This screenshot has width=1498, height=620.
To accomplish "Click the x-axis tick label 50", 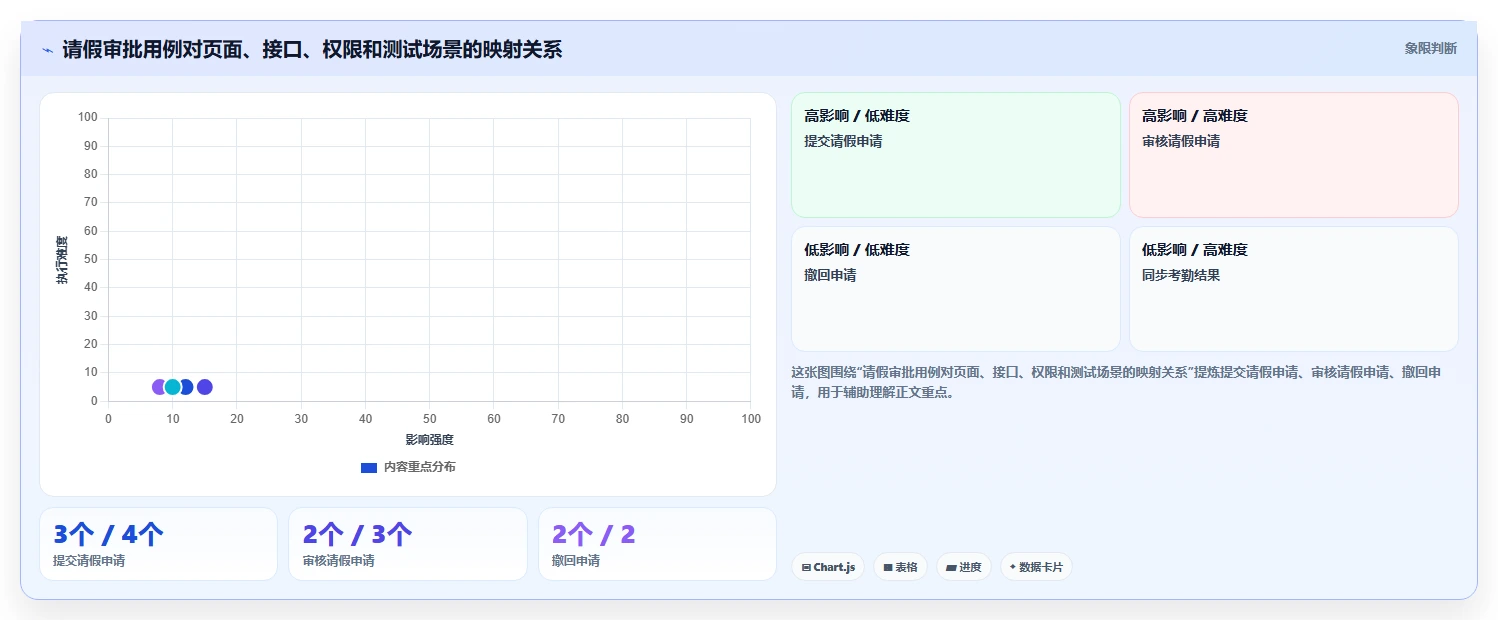I will (429, 419).
